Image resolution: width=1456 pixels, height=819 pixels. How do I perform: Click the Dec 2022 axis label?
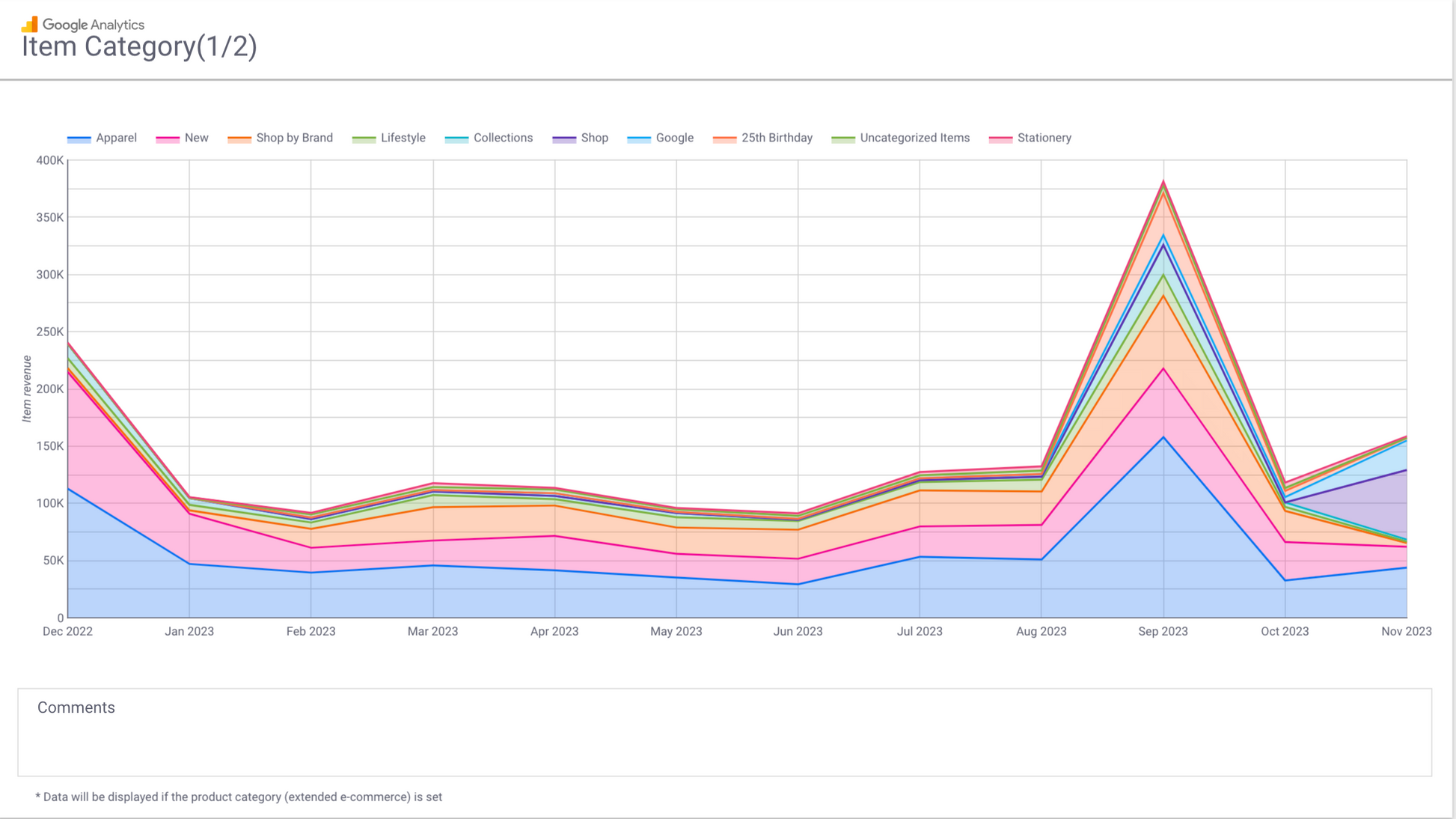pos(67,631)
